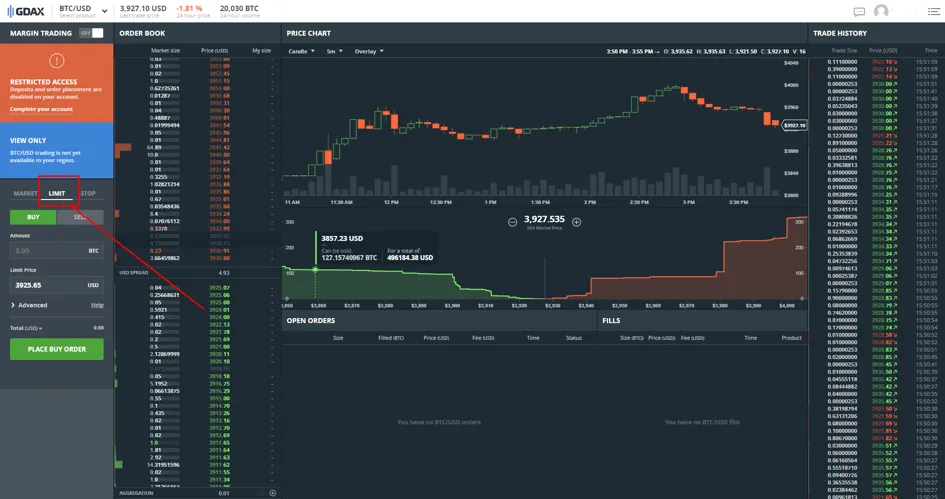Click the Place Buy Order button
Viewport: 945px width, 499px height.
[x=57, y=349]
